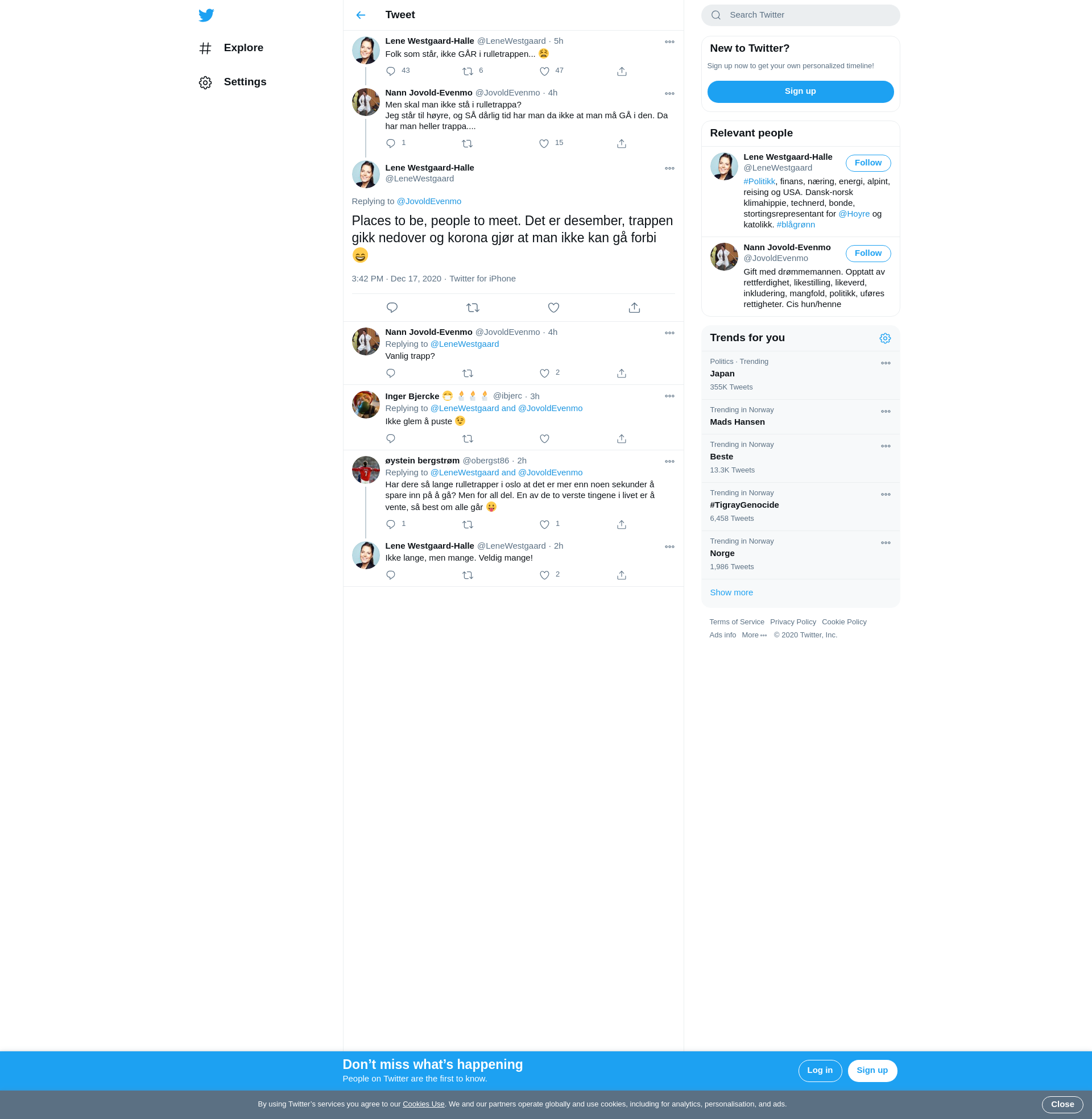1092x1119 pixels.
Task: Open the Privacy Policy link
Action: coord(793,622)
